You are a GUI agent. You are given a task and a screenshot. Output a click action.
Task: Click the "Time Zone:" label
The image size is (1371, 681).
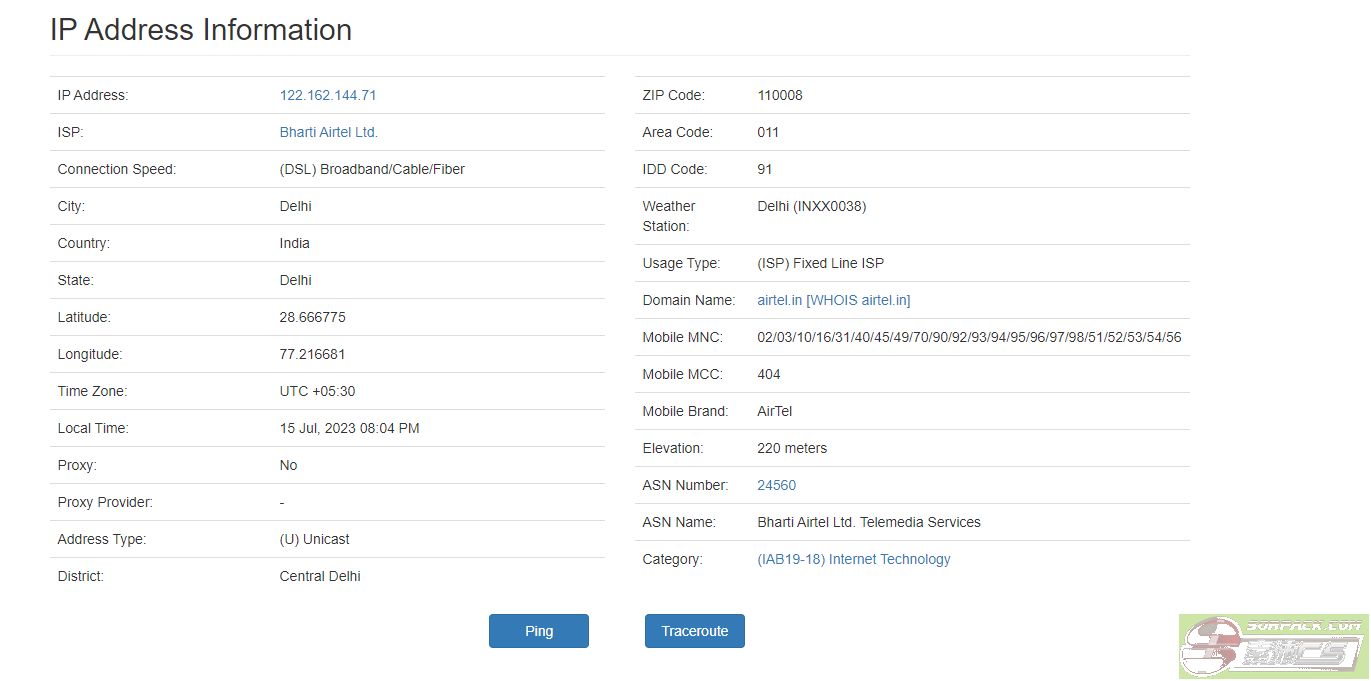click(93, 391)
